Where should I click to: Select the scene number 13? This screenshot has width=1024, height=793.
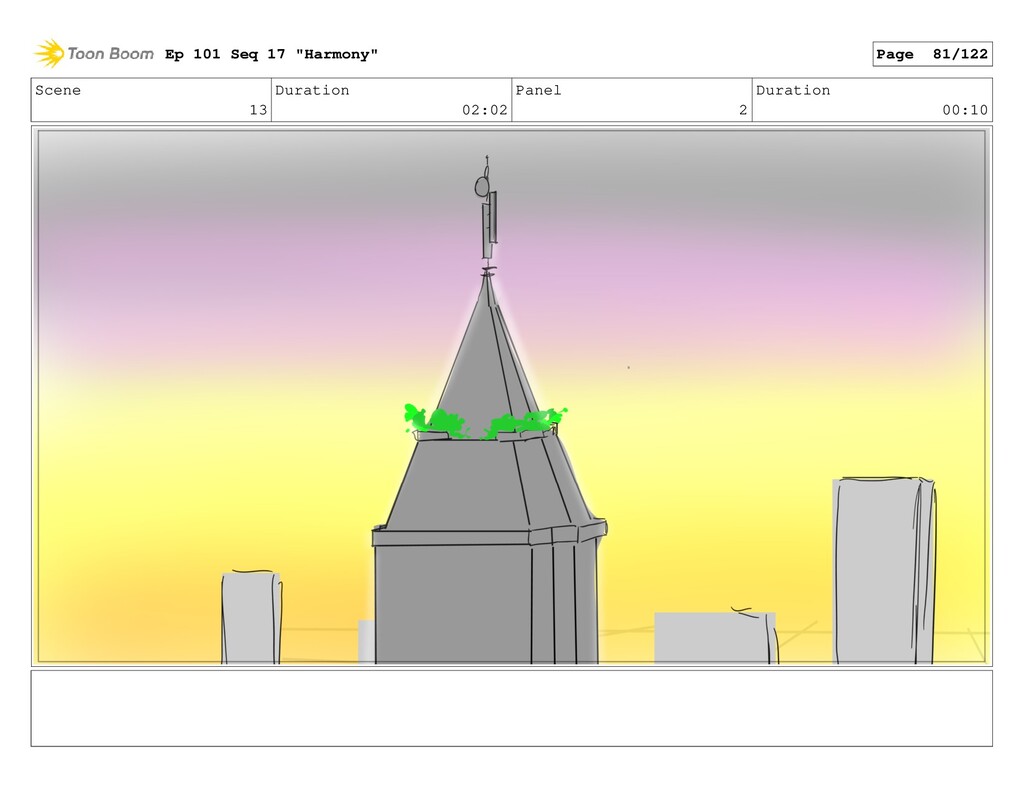258,110
